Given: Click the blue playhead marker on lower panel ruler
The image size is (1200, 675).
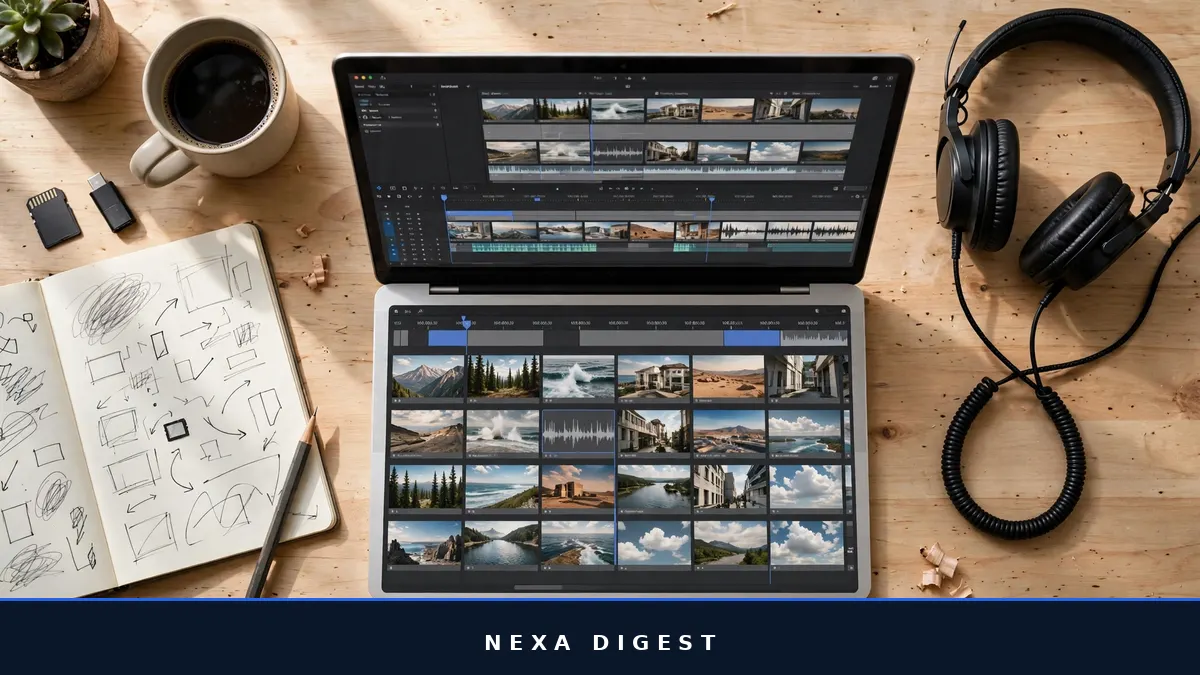Looking at the screenshot, I should (x=465, y=323).
